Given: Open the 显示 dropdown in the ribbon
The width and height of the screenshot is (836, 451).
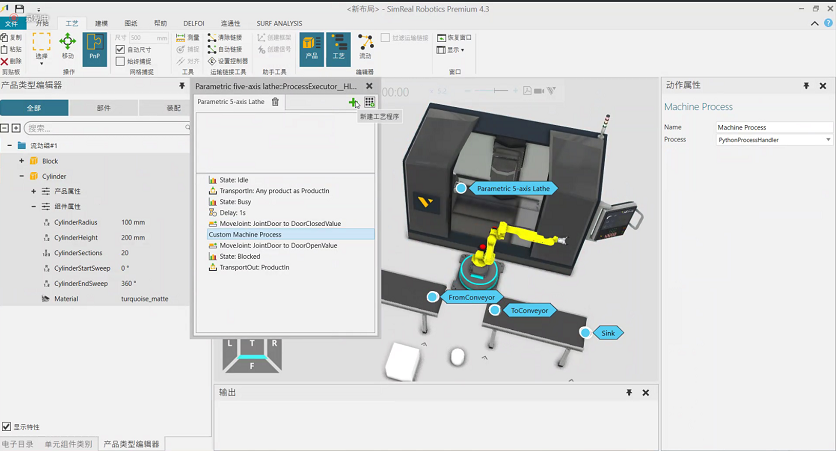Looking at the screenshot, I should (451, 50).
